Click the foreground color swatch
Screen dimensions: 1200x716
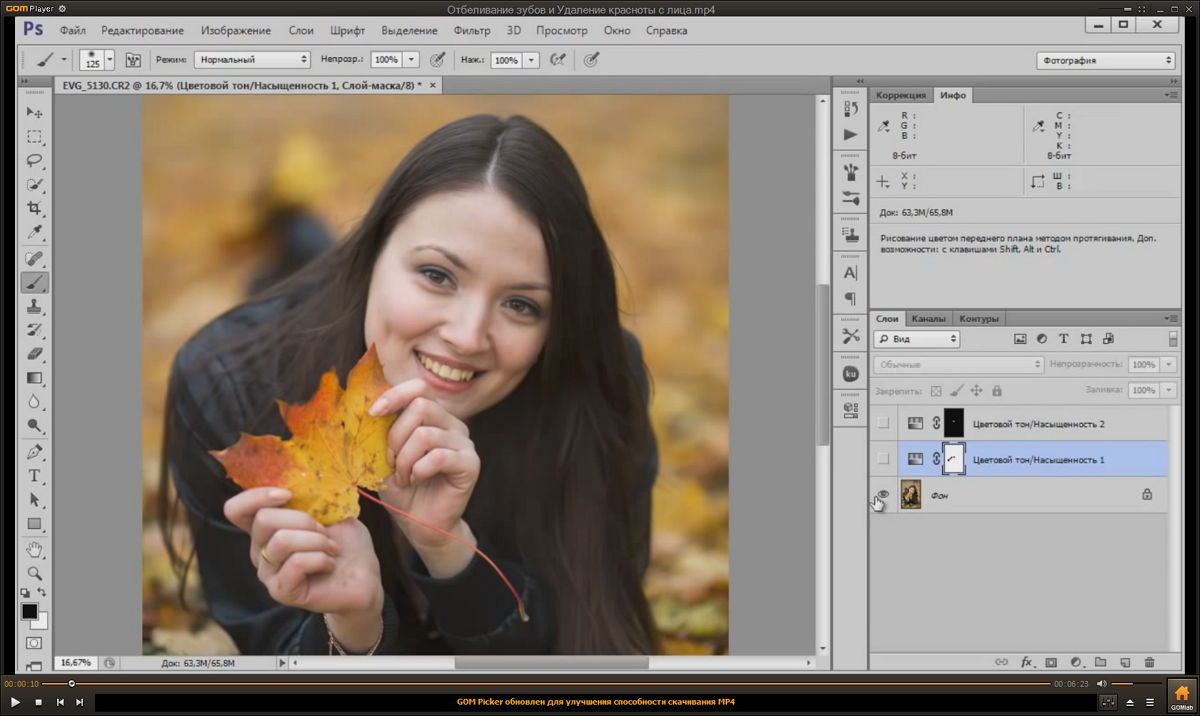(x=30, y=611)
